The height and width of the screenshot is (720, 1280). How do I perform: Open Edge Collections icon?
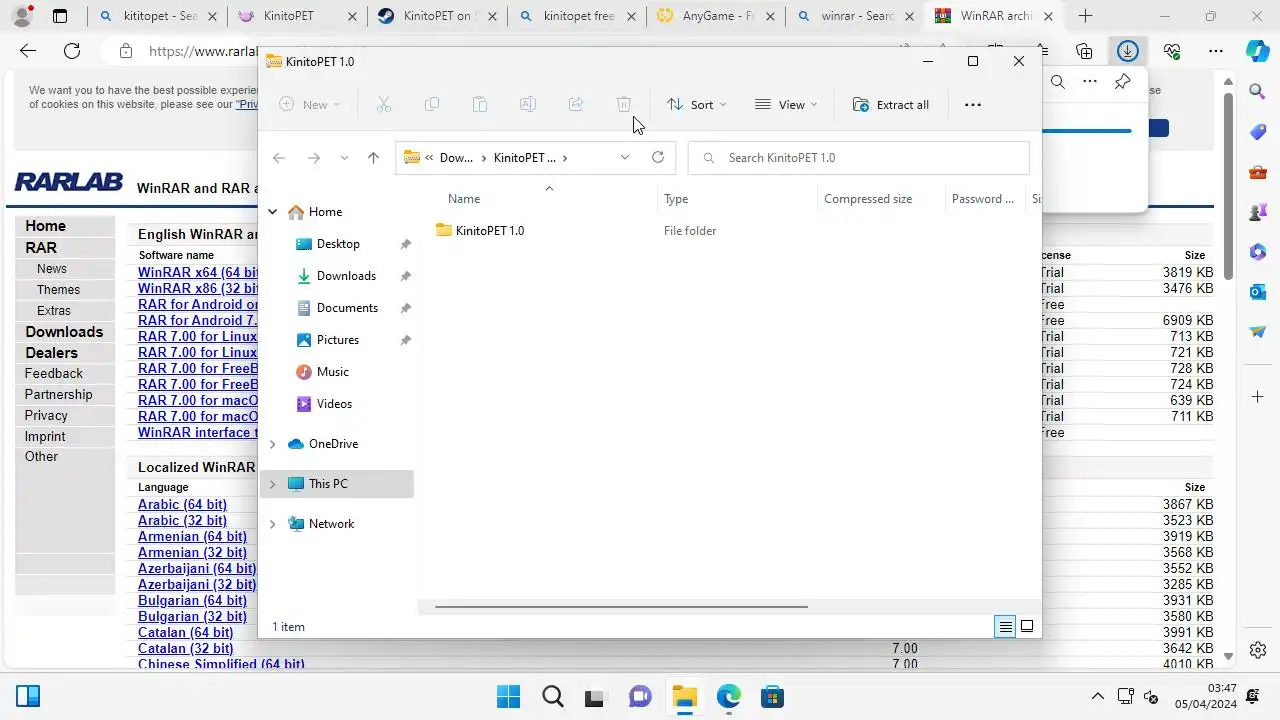[x=1084, y=51]
